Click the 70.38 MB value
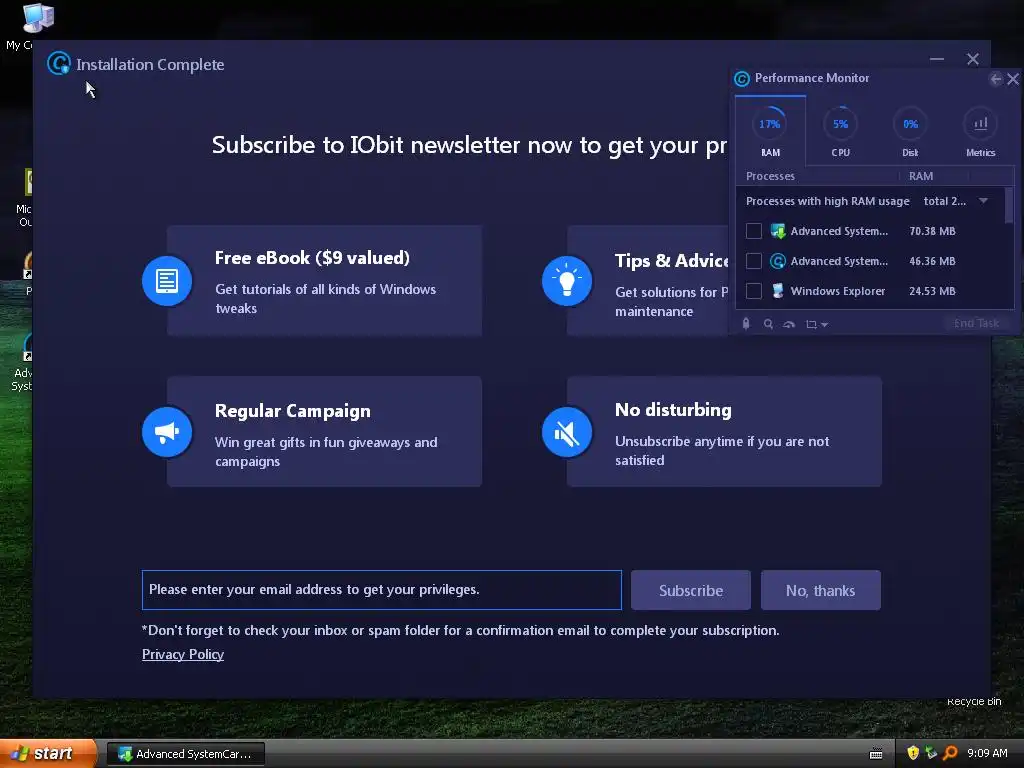The width and height of the screenshot is (1024, 768). point(932,231)
